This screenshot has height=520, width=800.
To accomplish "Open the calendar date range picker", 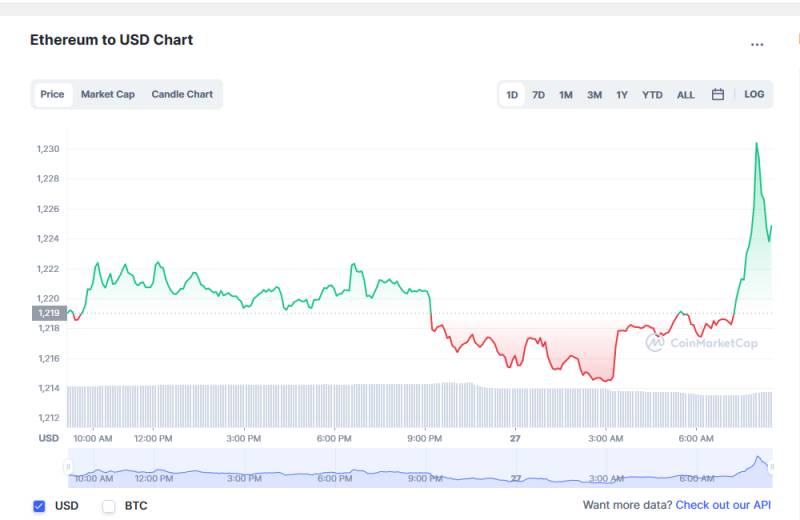I will click(x=718, y=94).
